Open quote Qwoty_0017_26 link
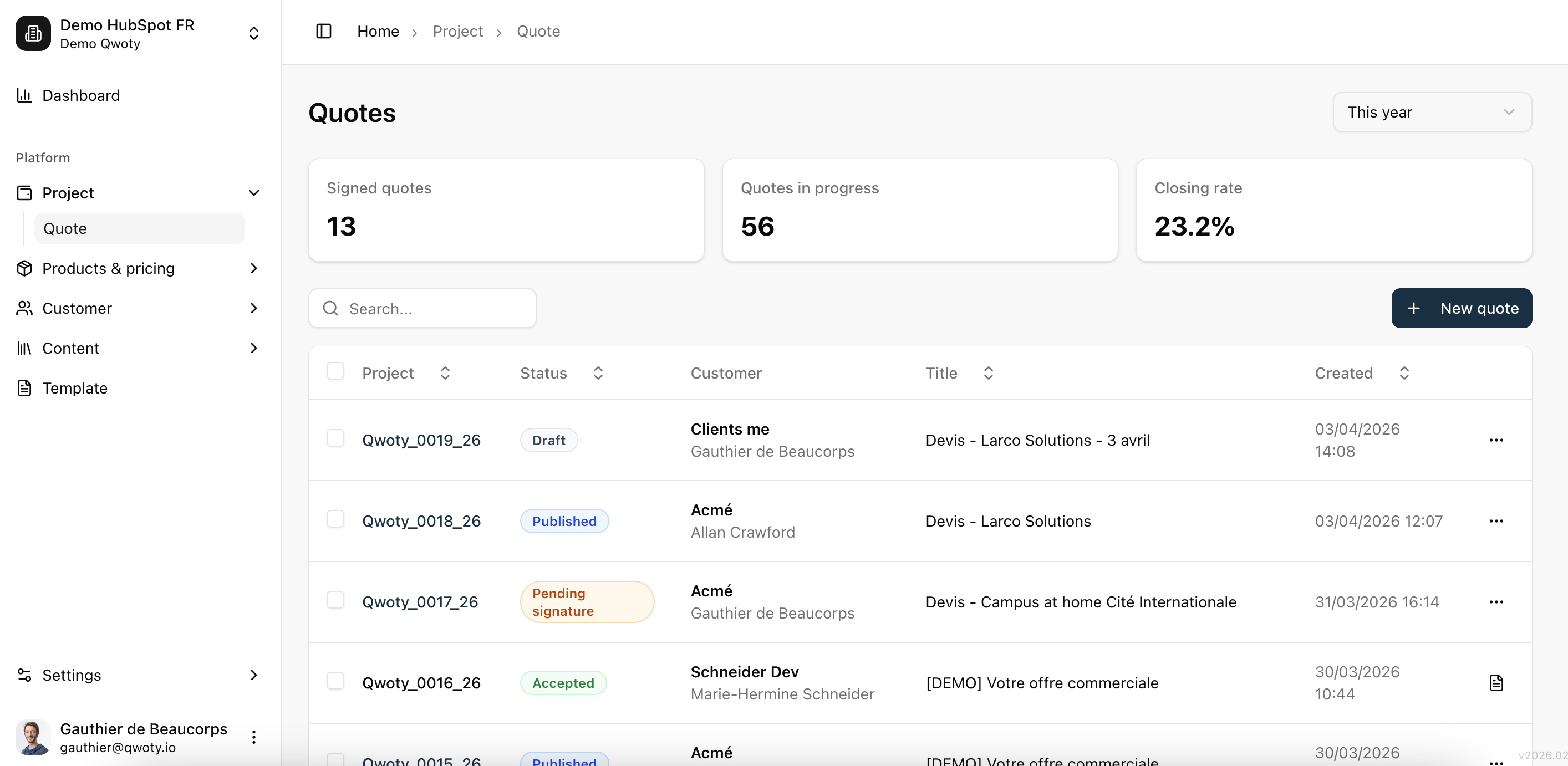 click(x=420, y=602)
